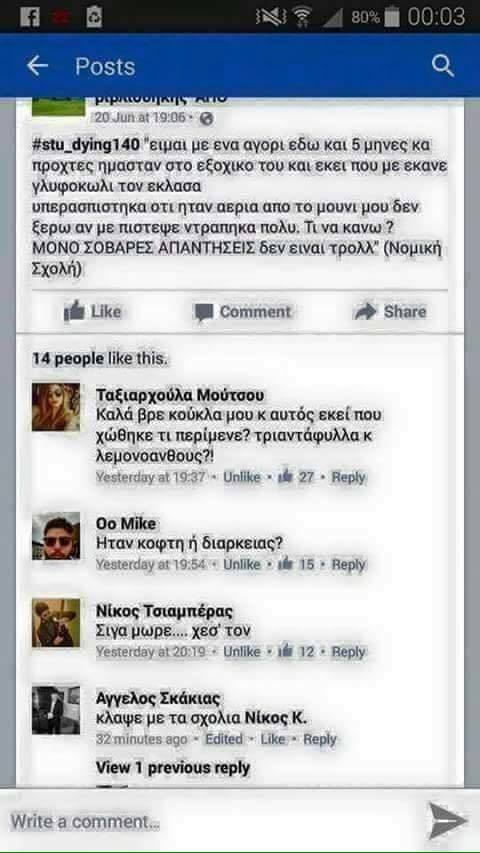Open Oo Mike's profile picture
The image size is (480, 853).
[x=56, y=536]
